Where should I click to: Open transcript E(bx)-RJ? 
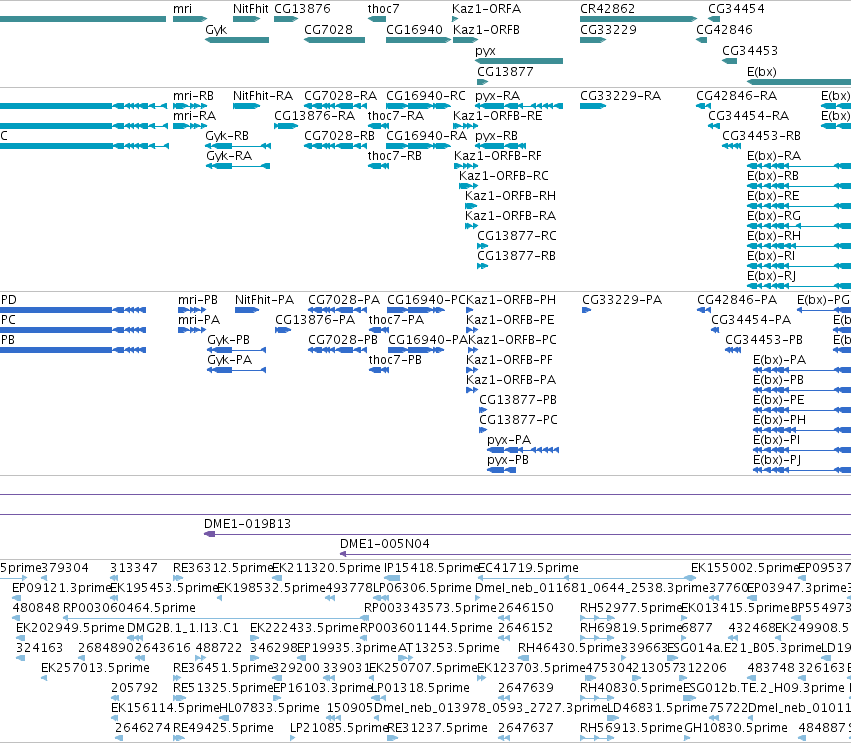[799, 287]
